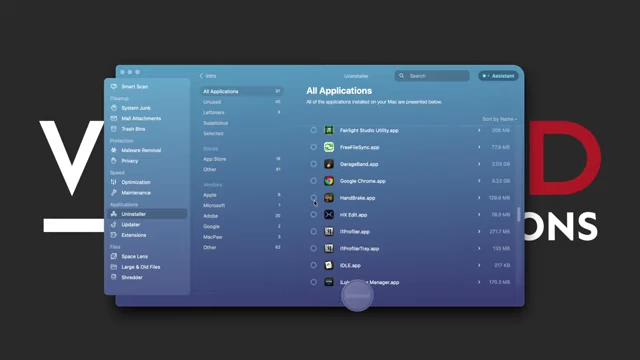Click the Large & Old Files icon
The image size is (640, 360).
pyautogui.click(x=114, y=267)
